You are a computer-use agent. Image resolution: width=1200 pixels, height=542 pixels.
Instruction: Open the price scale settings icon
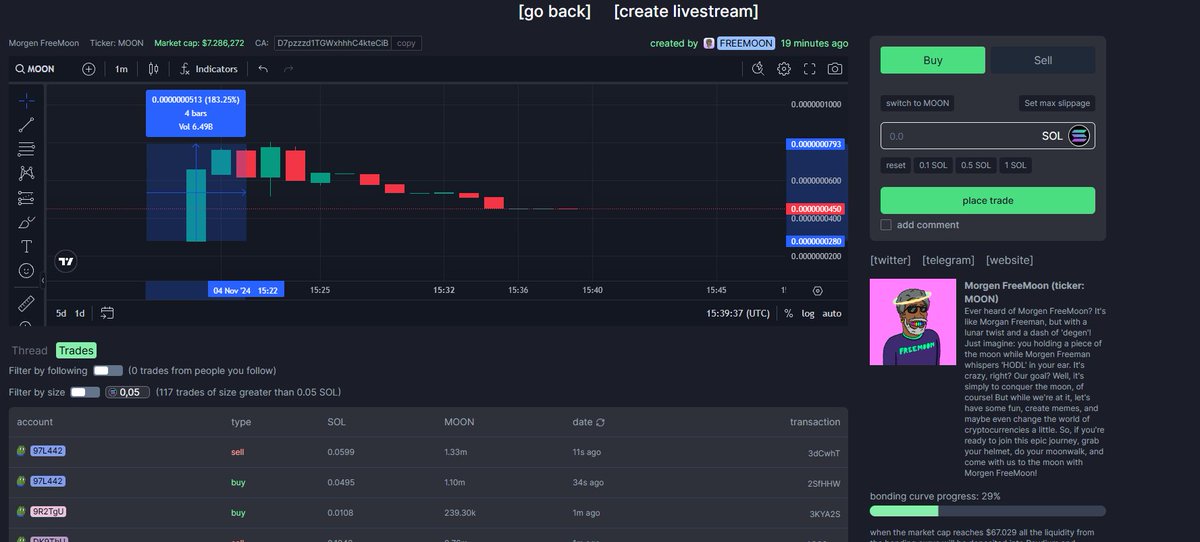(x=817, y=290)
